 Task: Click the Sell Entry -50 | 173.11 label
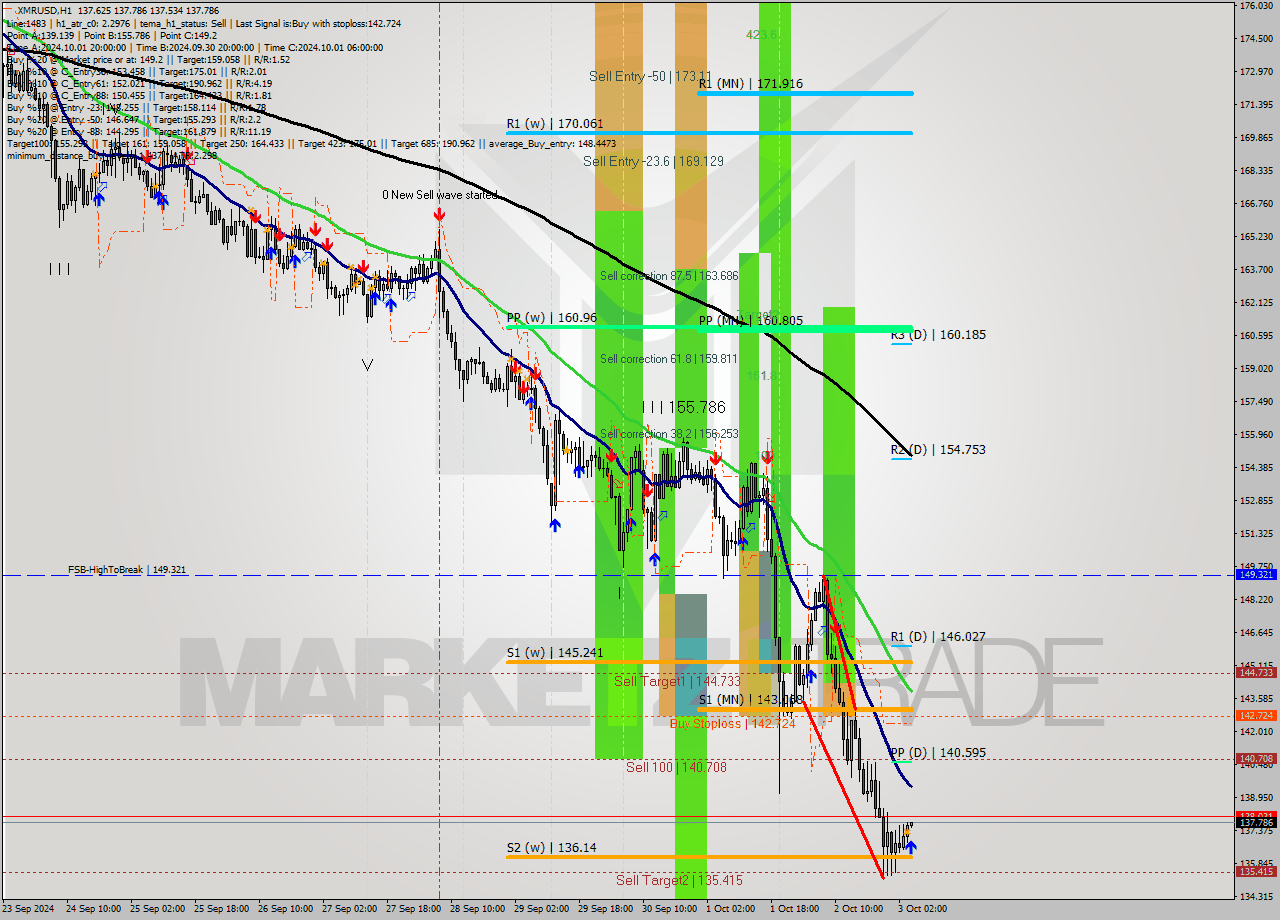click(x=650, y=76)
